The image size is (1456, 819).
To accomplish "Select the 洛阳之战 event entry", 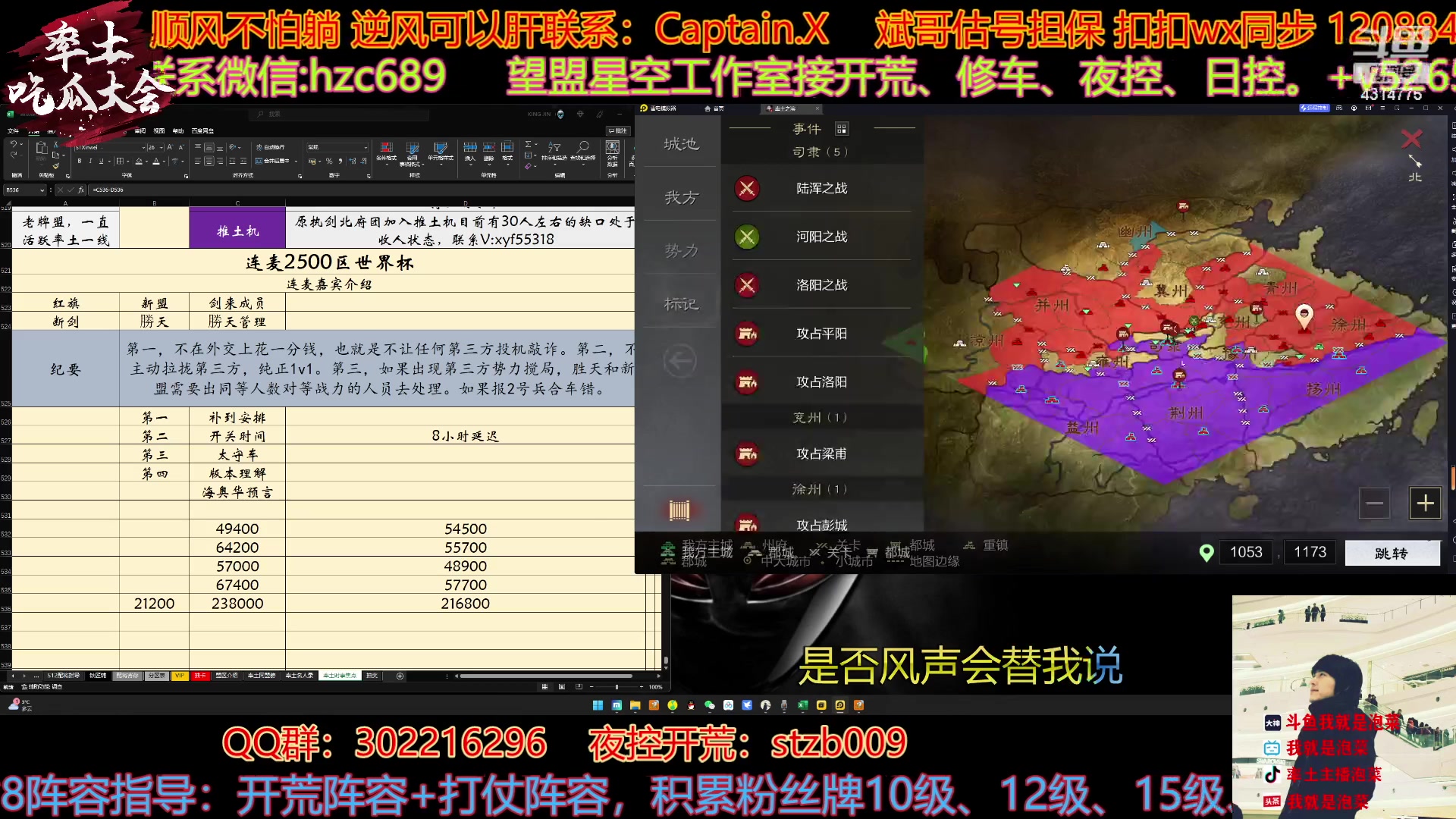I will click(x=822, y=285).
